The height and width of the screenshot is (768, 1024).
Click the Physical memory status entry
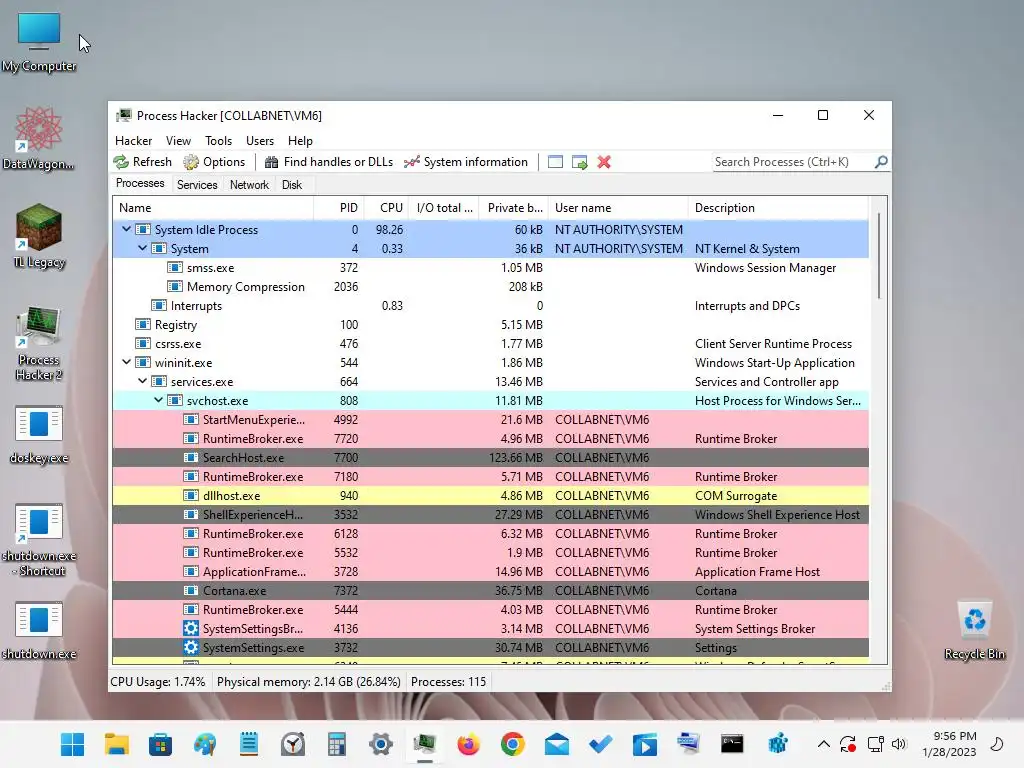308,682
